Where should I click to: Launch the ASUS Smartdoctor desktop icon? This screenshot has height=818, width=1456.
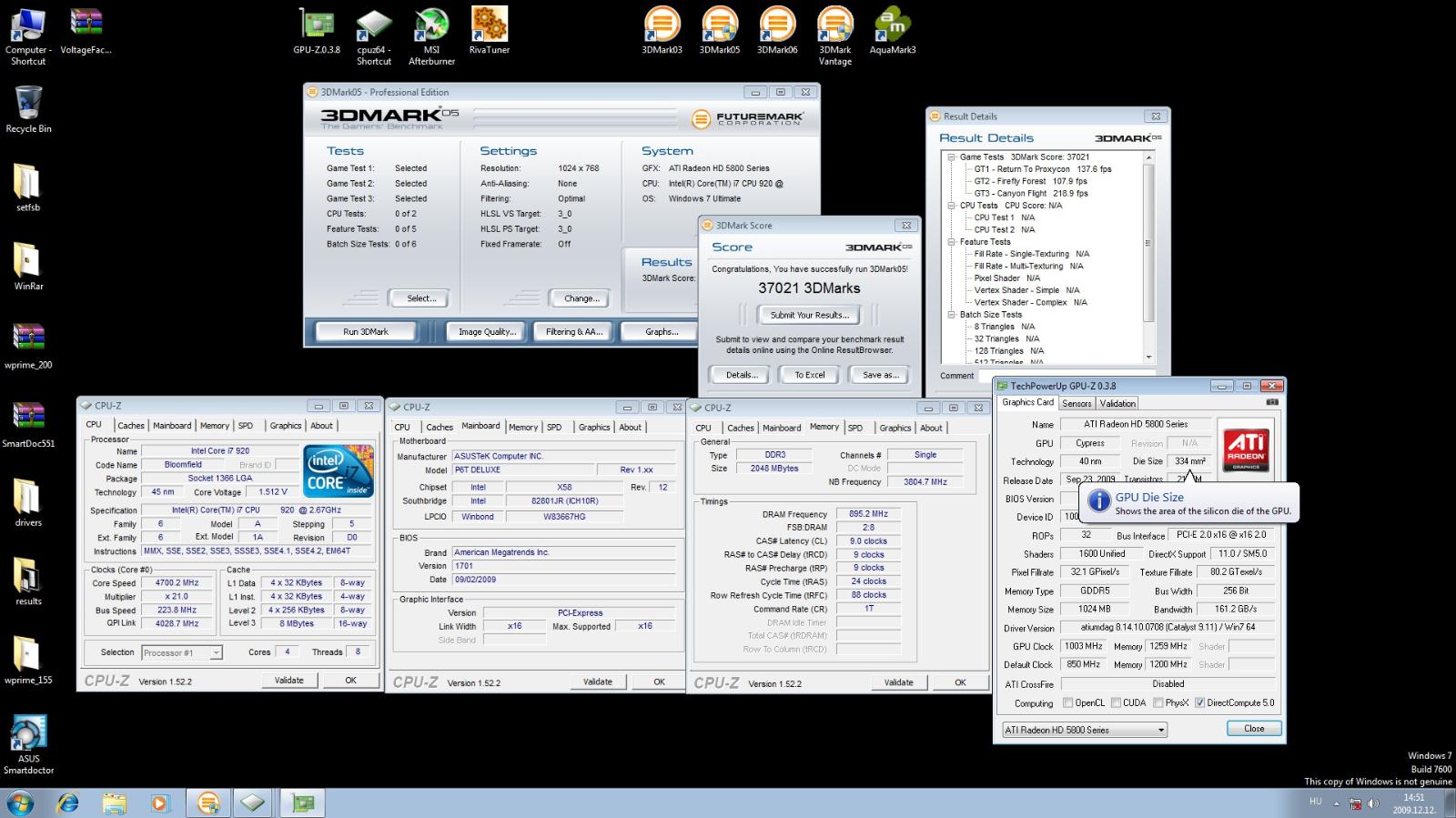coord(28,745)
